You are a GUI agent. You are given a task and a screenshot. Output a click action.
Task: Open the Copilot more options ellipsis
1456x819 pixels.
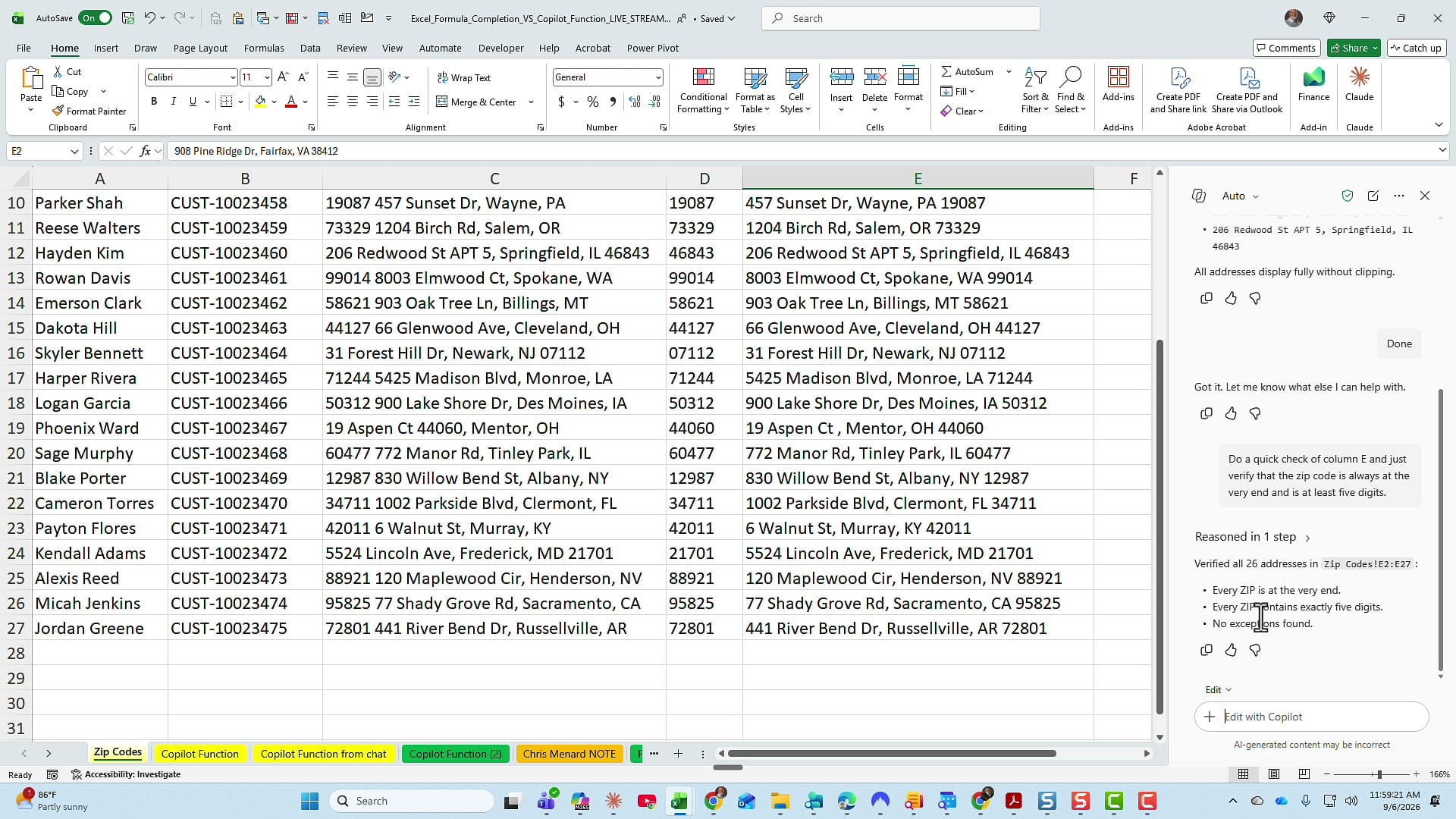pos(1398,196)
